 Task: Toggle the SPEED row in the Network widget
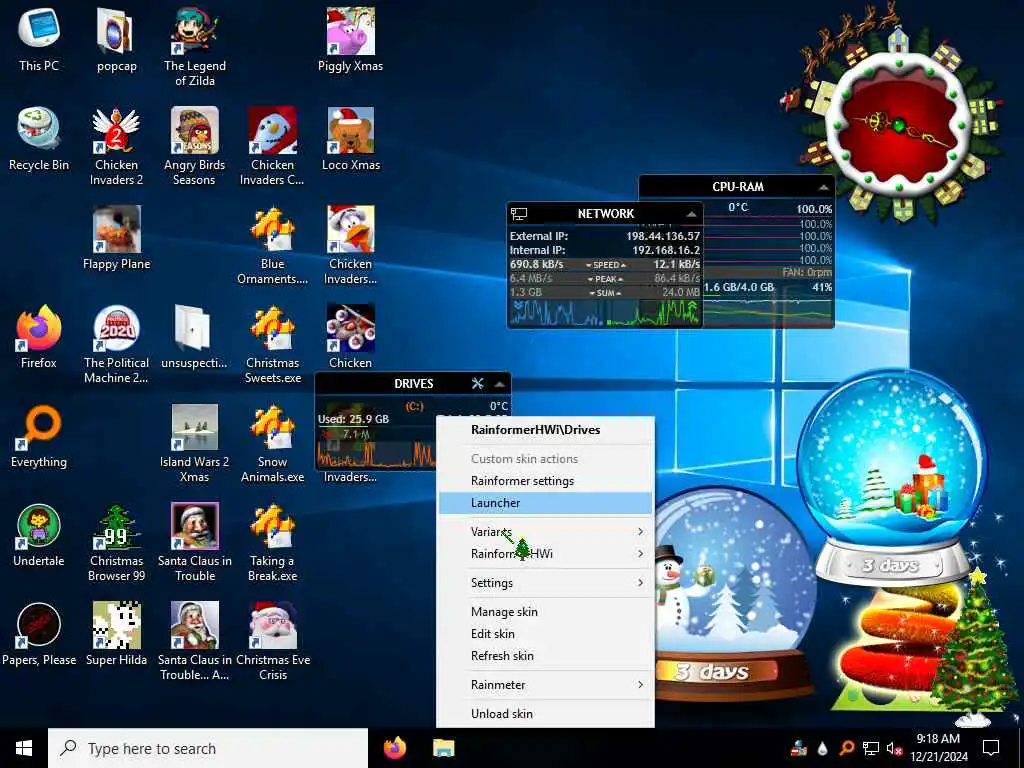click(605, 264)
